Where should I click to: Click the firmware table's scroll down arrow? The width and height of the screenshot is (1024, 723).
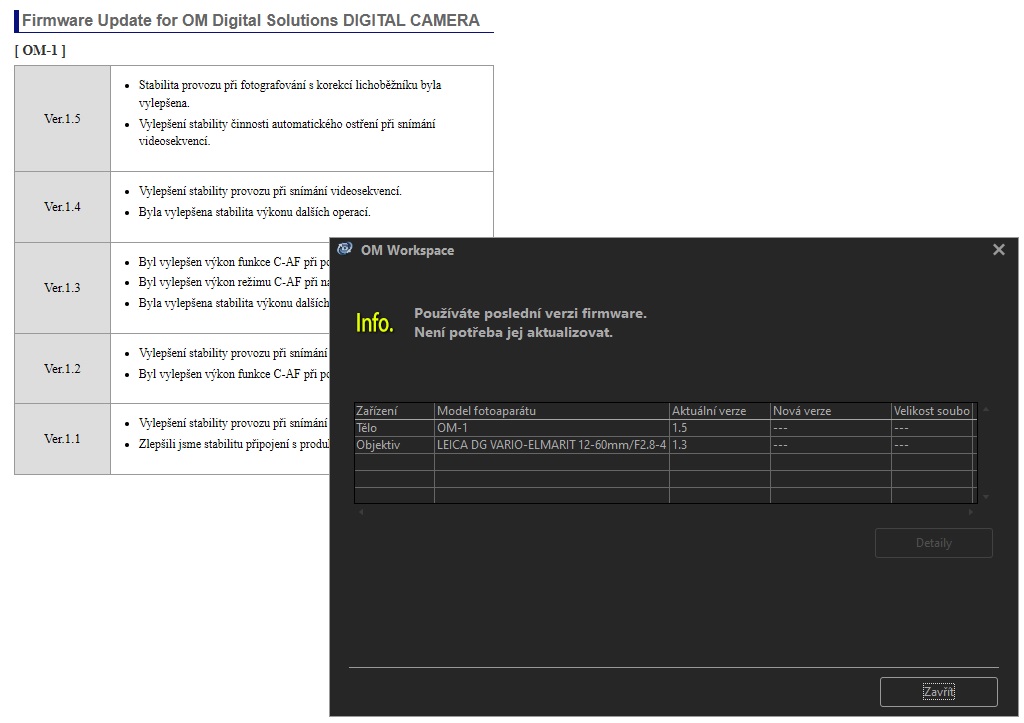pyautogui.click(x=986, y=497)
